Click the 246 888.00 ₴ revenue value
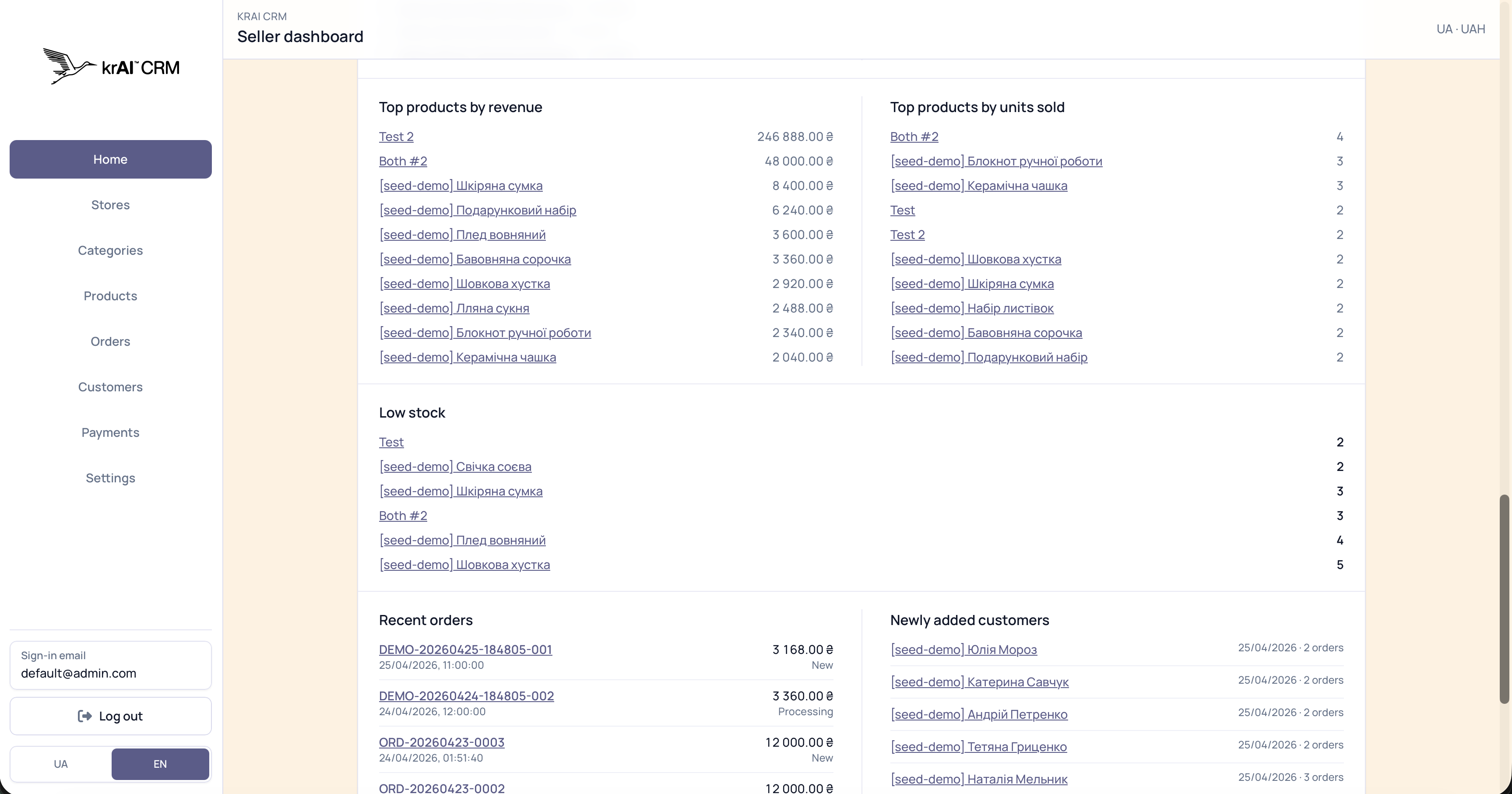Viewport: 1512px width, 794px height. coord(795,136)
